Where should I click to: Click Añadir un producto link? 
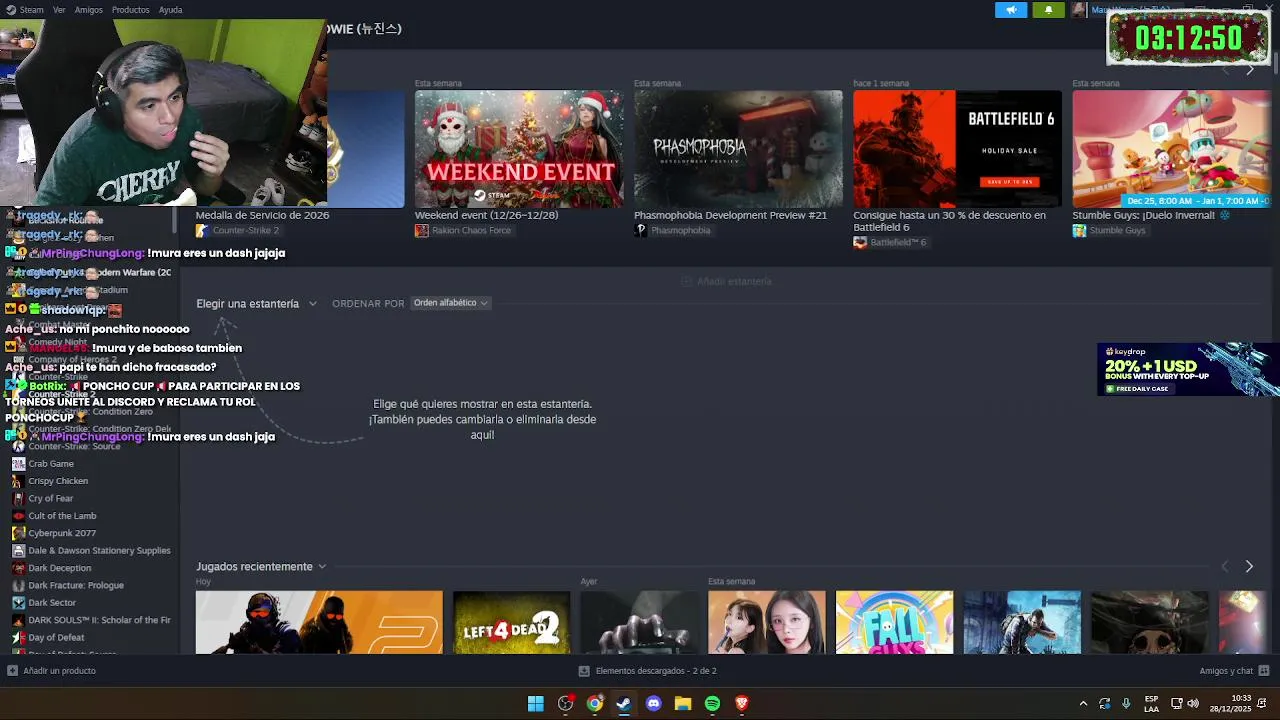[60, 671]
